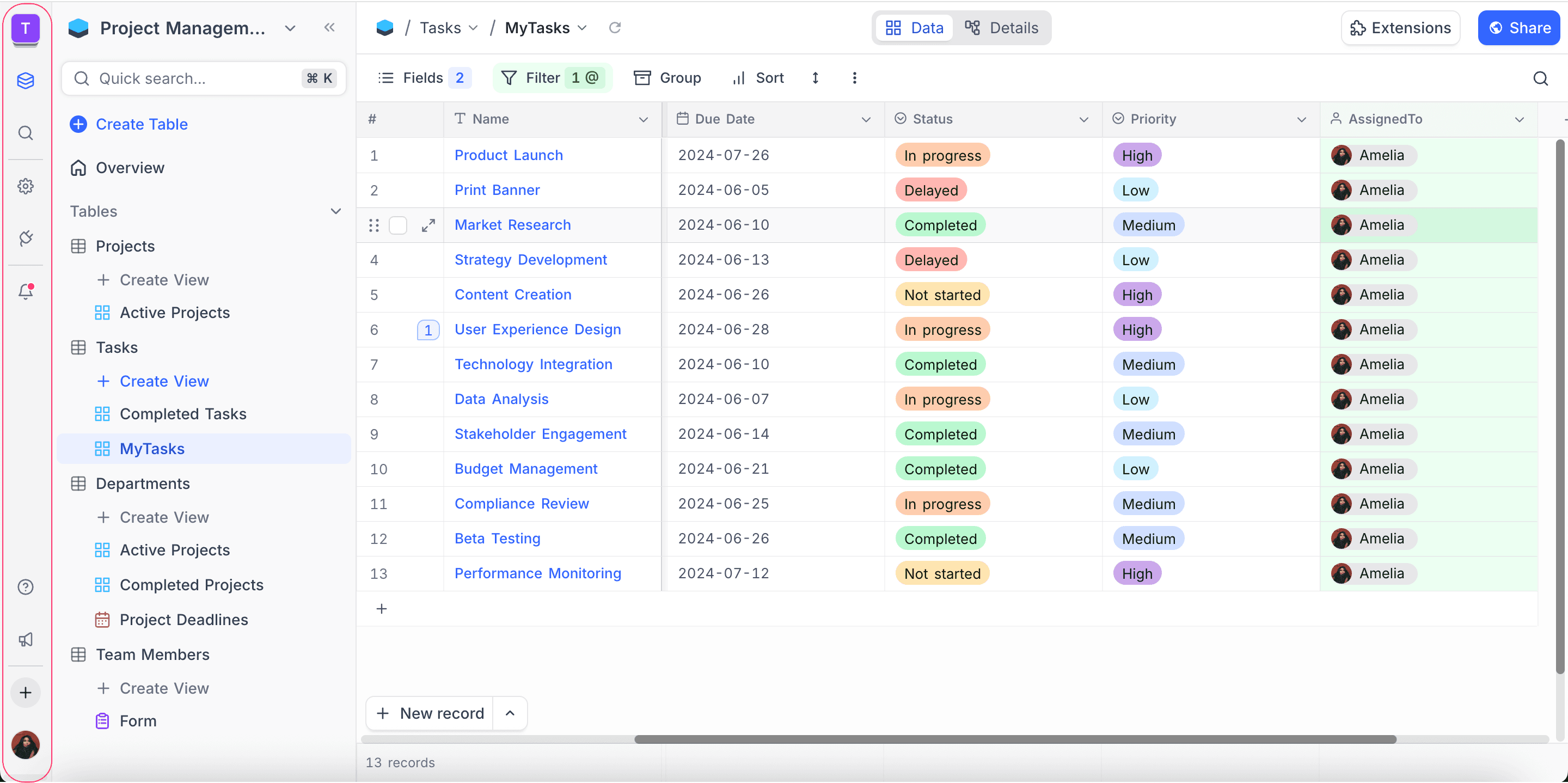Viewport: 1568px width, 783px height.
Task: Open the Extensions button
Action: point(1400,28)
